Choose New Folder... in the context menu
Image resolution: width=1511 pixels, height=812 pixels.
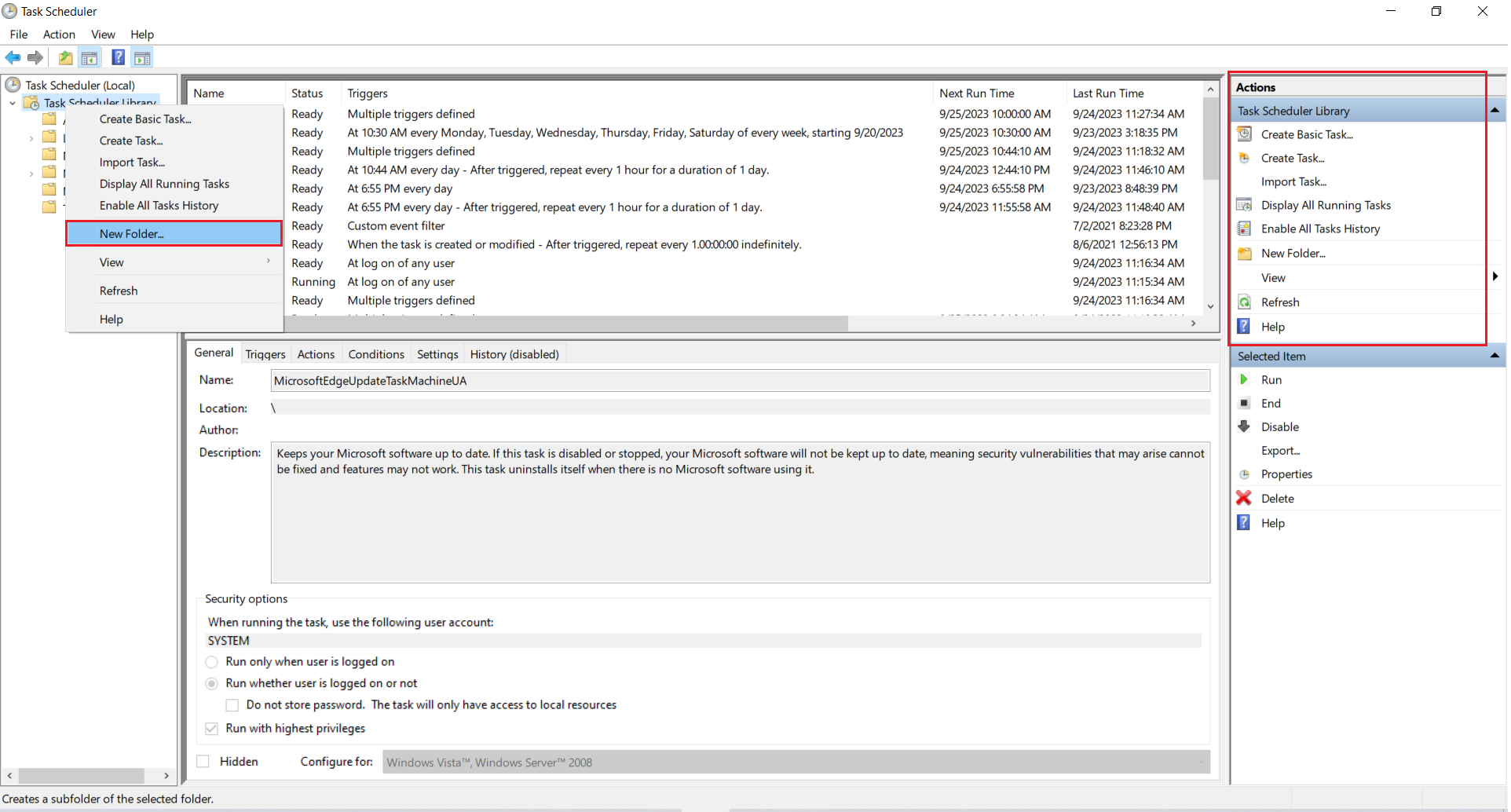point(174,233)
